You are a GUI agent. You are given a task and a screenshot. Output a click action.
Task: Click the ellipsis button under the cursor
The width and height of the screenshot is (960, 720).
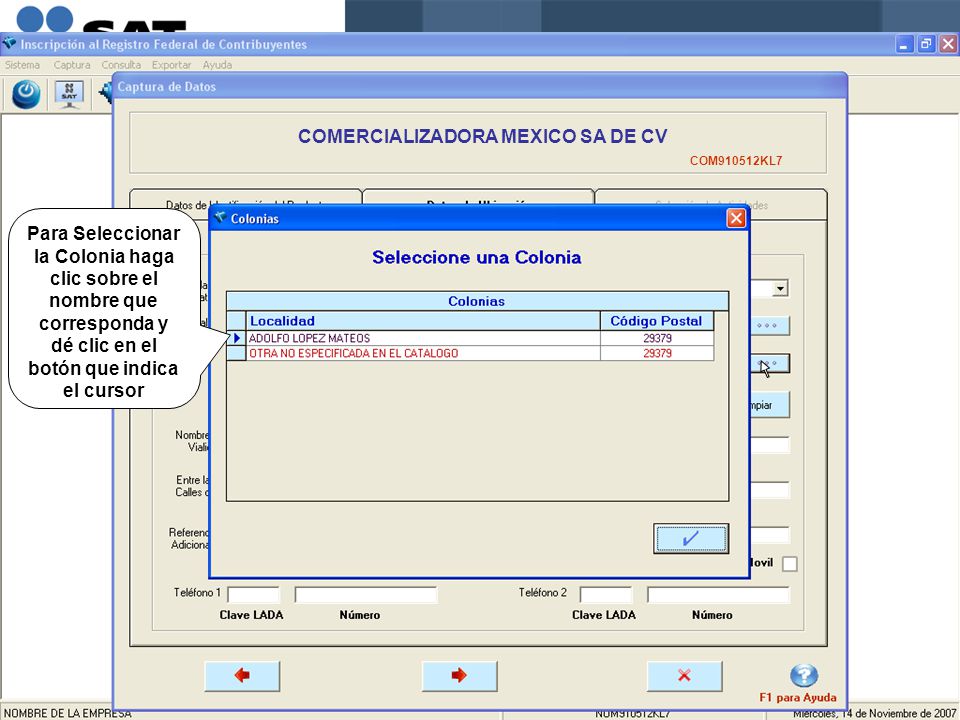(x=770, y=364)
